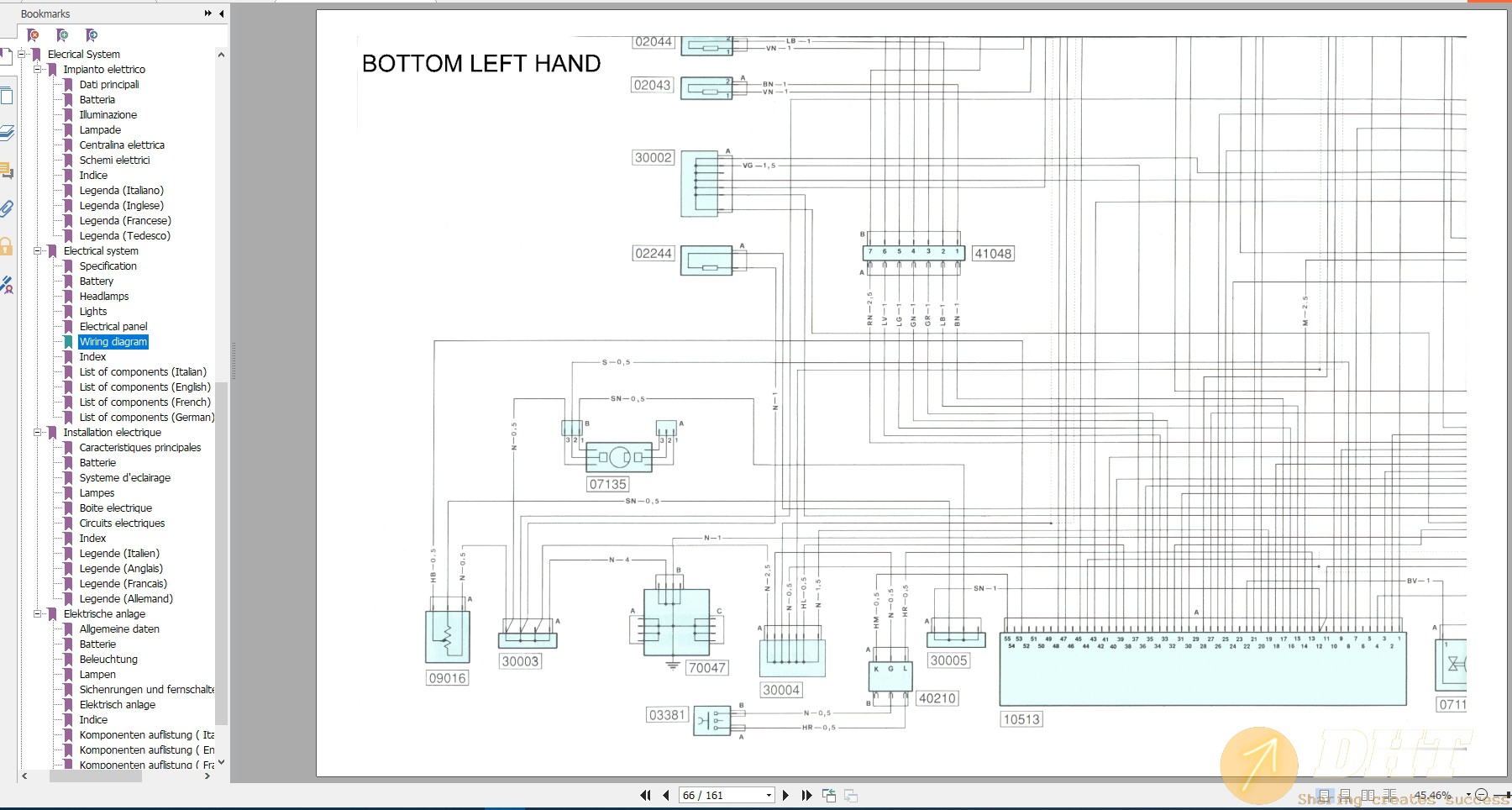The height and width of the screenshot is (810, 1512).
Task: Click the bookmarks scrollbar down arrow
Action: coord(222,763)
